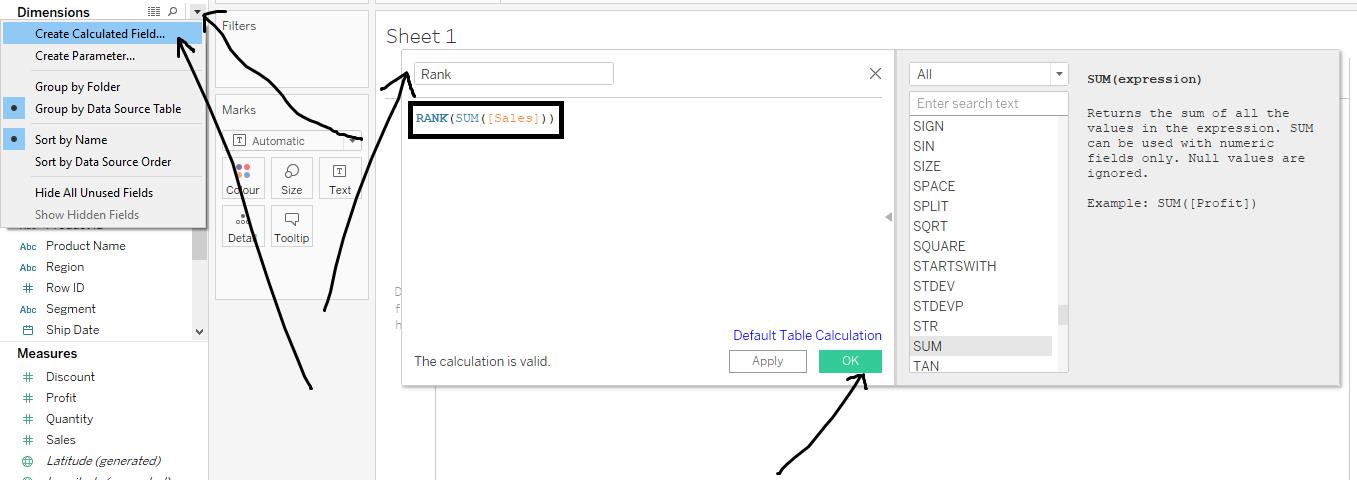Click the number icon beside Quantity
This screenshot has height=480, width=1357.
(28, 419)
